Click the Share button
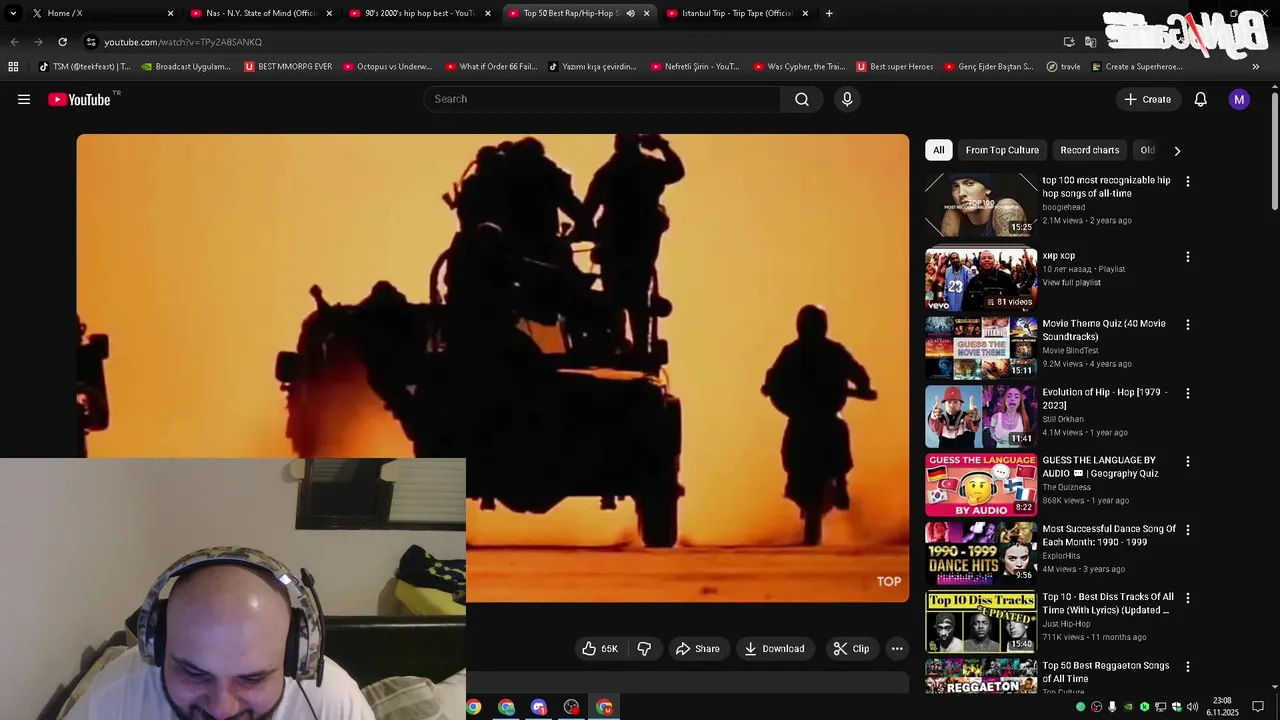This screenshot has height=720, width=1280. click(x=697, y=649)
